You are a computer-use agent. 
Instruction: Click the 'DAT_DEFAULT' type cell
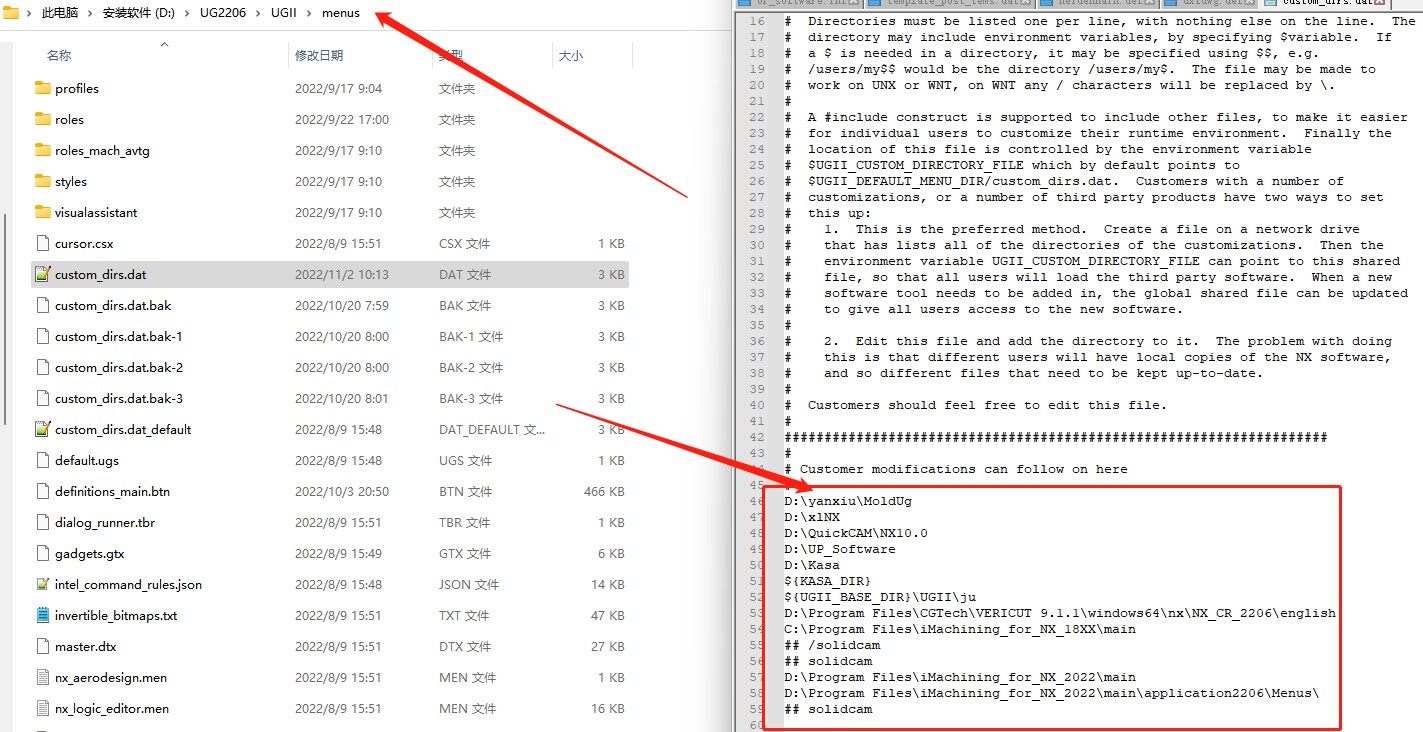pyautogui.click(x=492, y=429)
